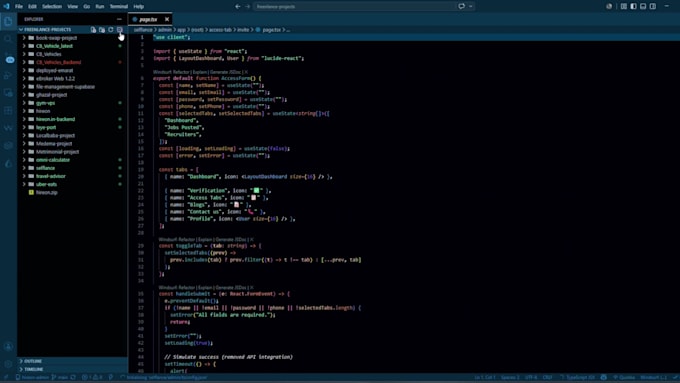
Task: Open the View menu
Action: point(72,7)
